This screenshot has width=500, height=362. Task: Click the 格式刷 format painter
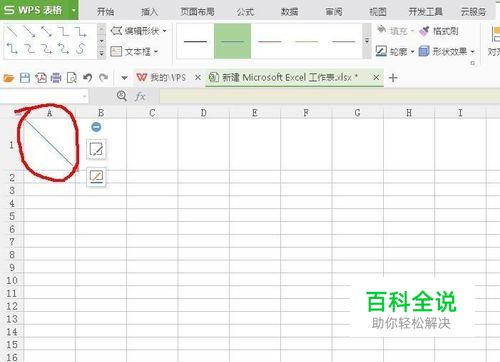tap(439, 31)
